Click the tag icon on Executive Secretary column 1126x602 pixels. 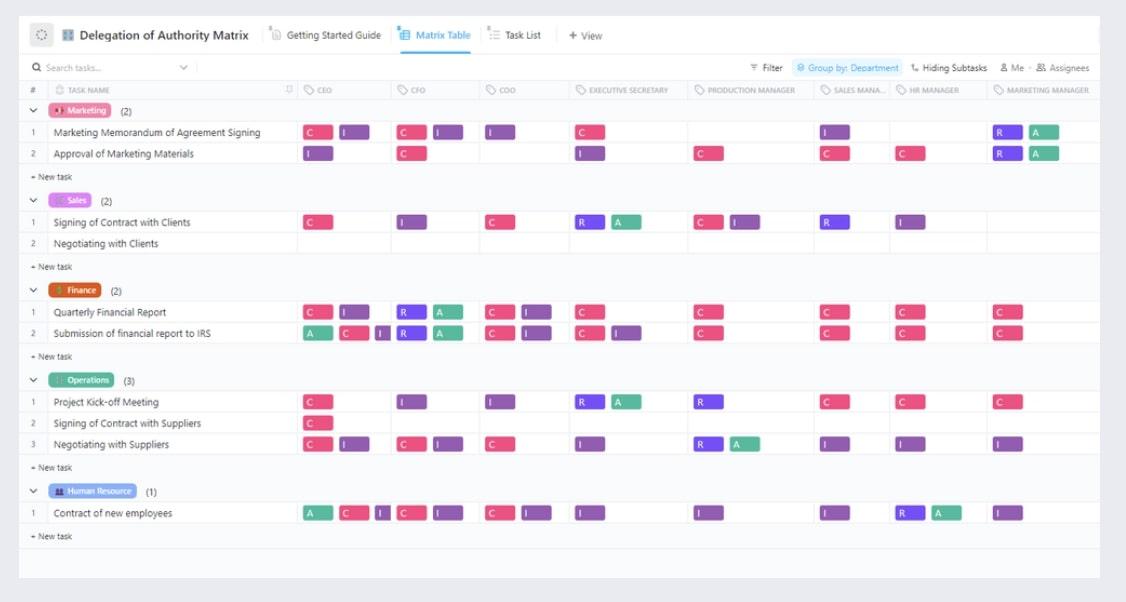(x=580, y=90)
